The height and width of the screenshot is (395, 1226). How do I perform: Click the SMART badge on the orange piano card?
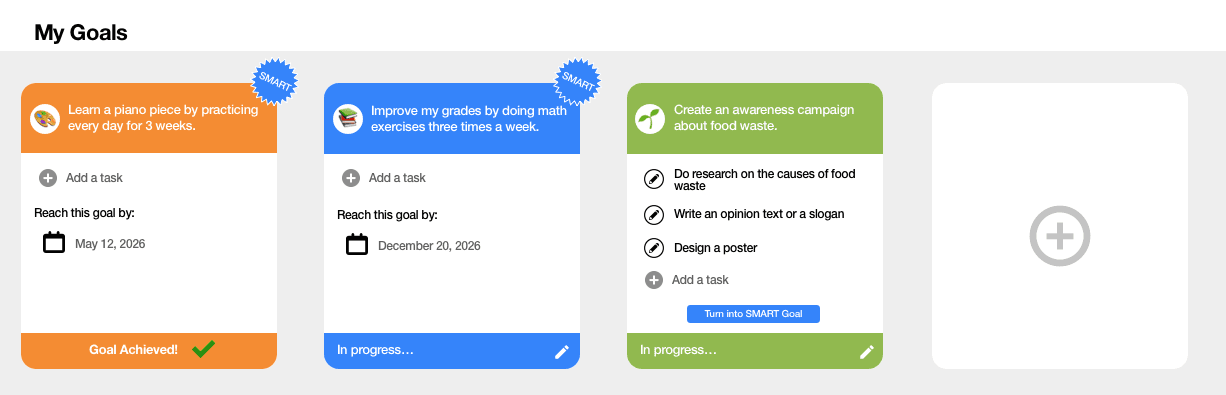pos(275,81)
